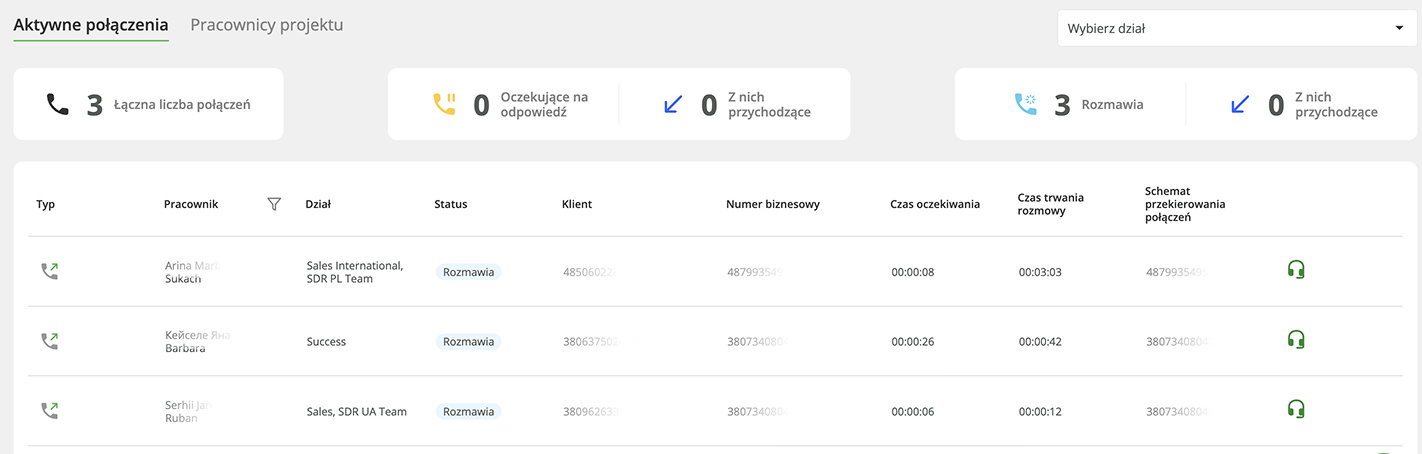Click the Pracownik column header
This screenshot has width=1422, height=454.
[191, 204]
